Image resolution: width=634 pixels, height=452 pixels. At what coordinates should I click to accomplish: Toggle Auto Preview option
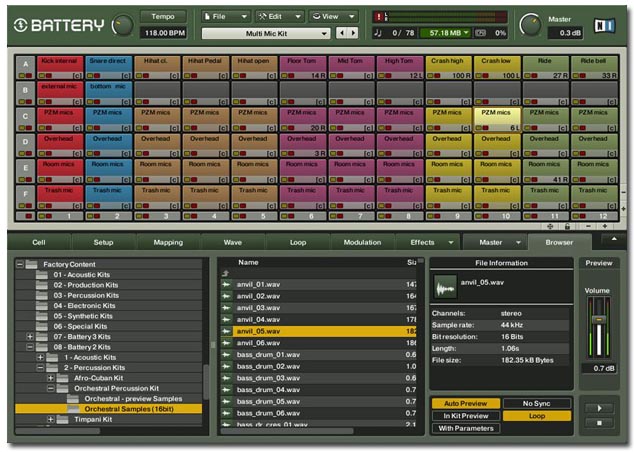pyautogui.click(x=466, y=403)
